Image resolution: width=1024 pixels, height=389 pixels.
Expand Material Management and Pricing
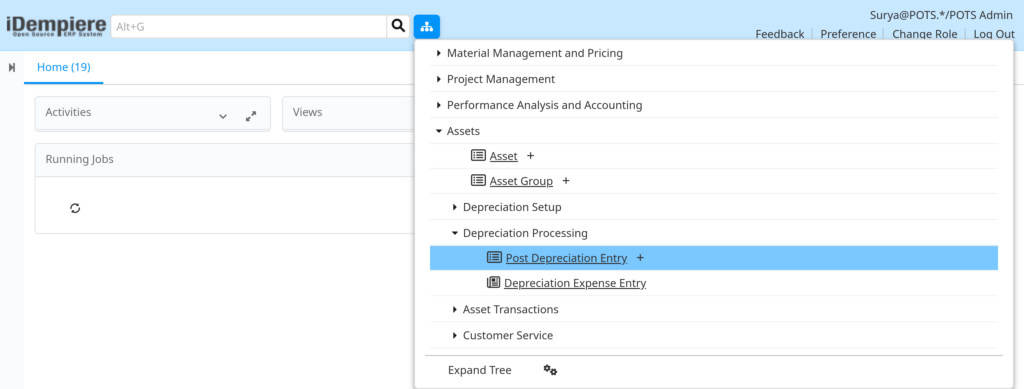(x=440, y=54)
